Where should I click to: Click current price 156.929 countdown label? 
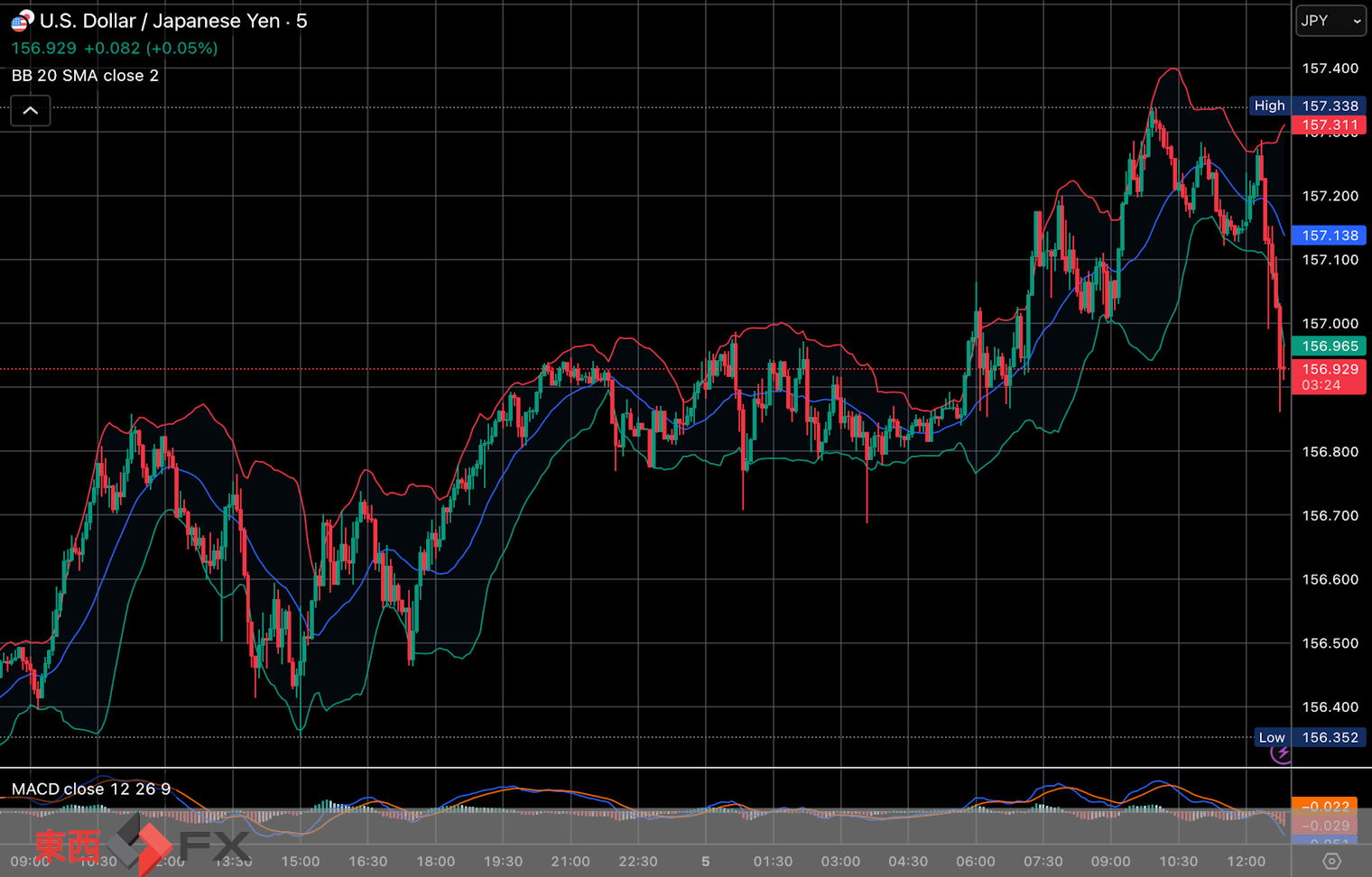[x=1329, y=377]
